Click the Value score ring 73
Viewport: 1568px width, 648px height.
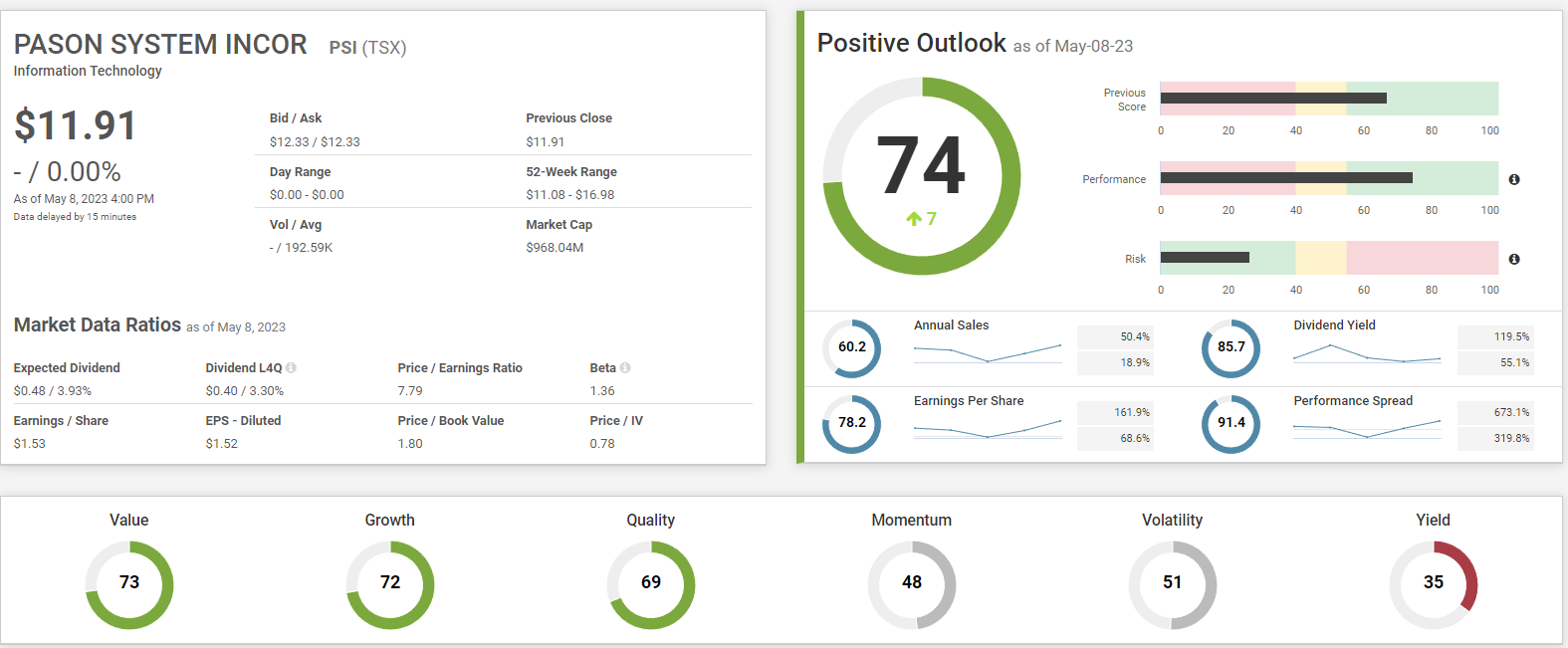(x=129, y=584)
